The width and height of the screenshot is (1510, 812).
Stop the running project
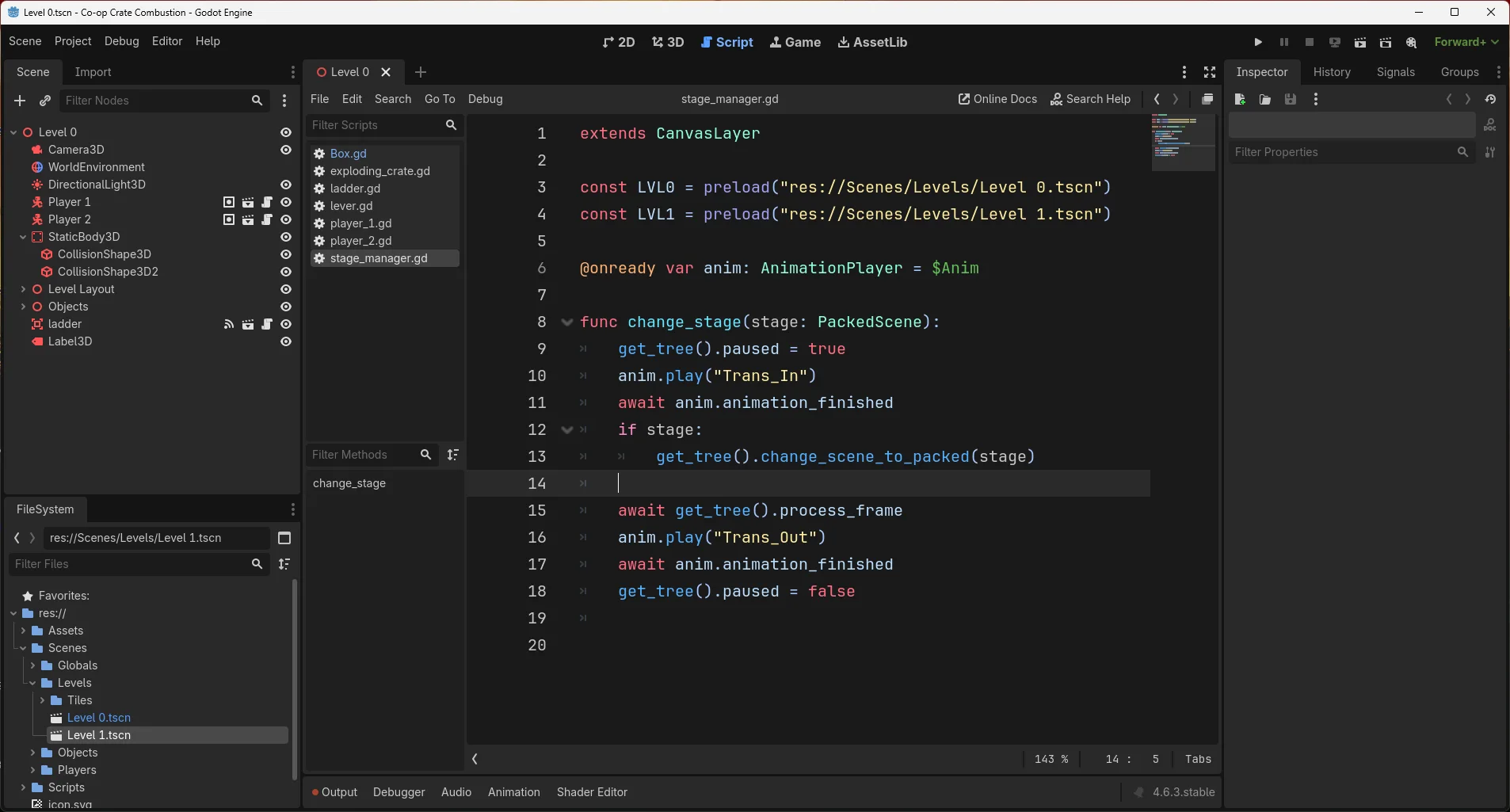pos(1310,42)
